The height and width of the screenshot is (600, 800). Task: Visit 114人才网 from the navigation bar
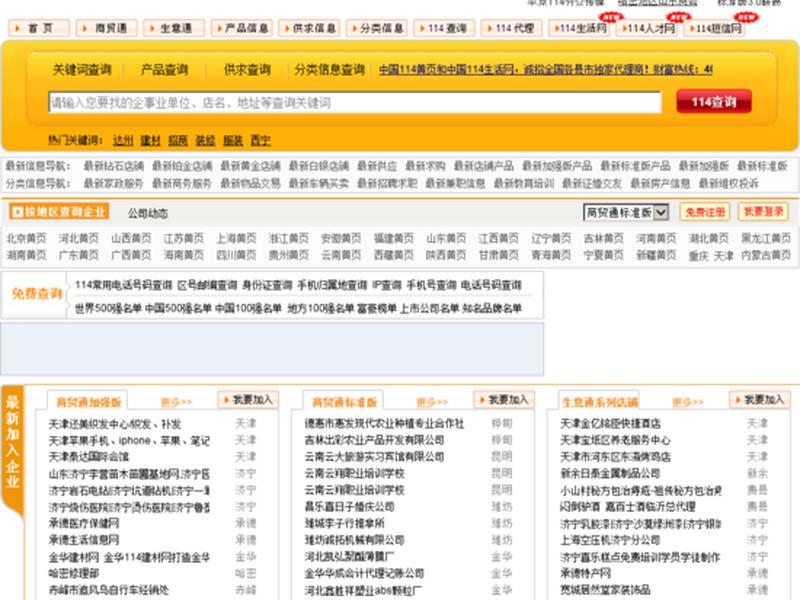click(647, 28)
